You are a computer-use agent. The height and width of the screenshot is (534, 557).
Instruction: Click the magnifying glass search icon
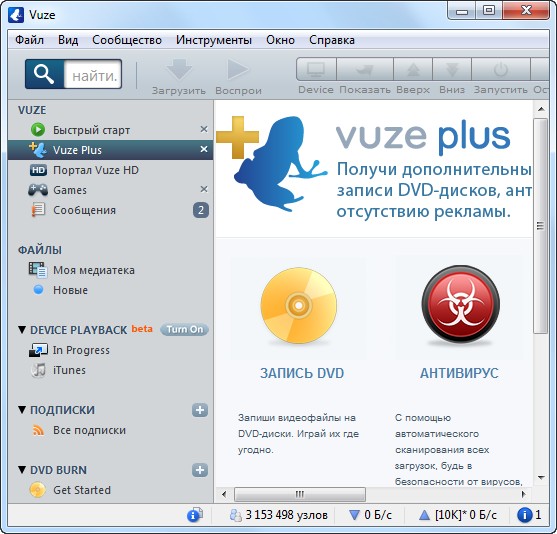pyautogui.click(x=44, y=74)
